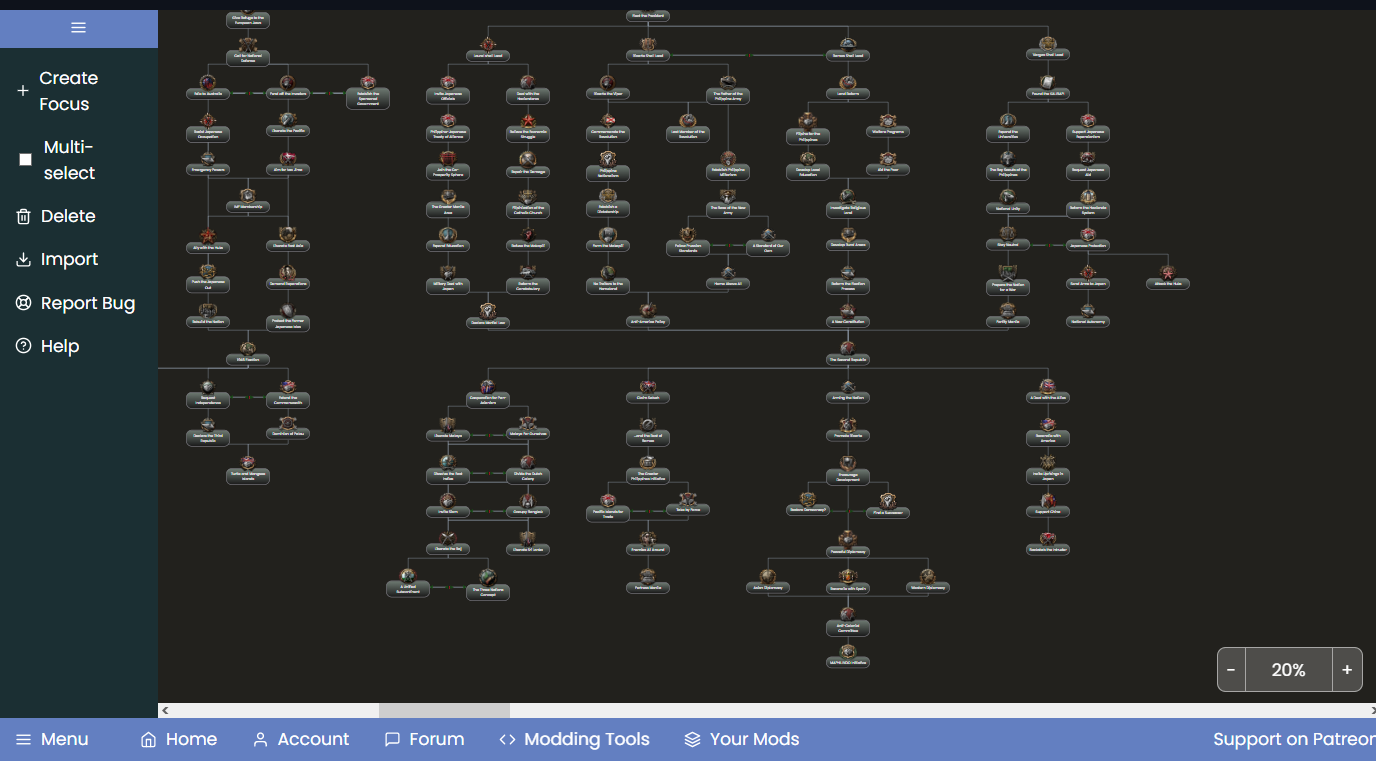This screenshot has width=1376, height=761.
Task: Enable the Multi-select checkbox
Action: [26, 160]
